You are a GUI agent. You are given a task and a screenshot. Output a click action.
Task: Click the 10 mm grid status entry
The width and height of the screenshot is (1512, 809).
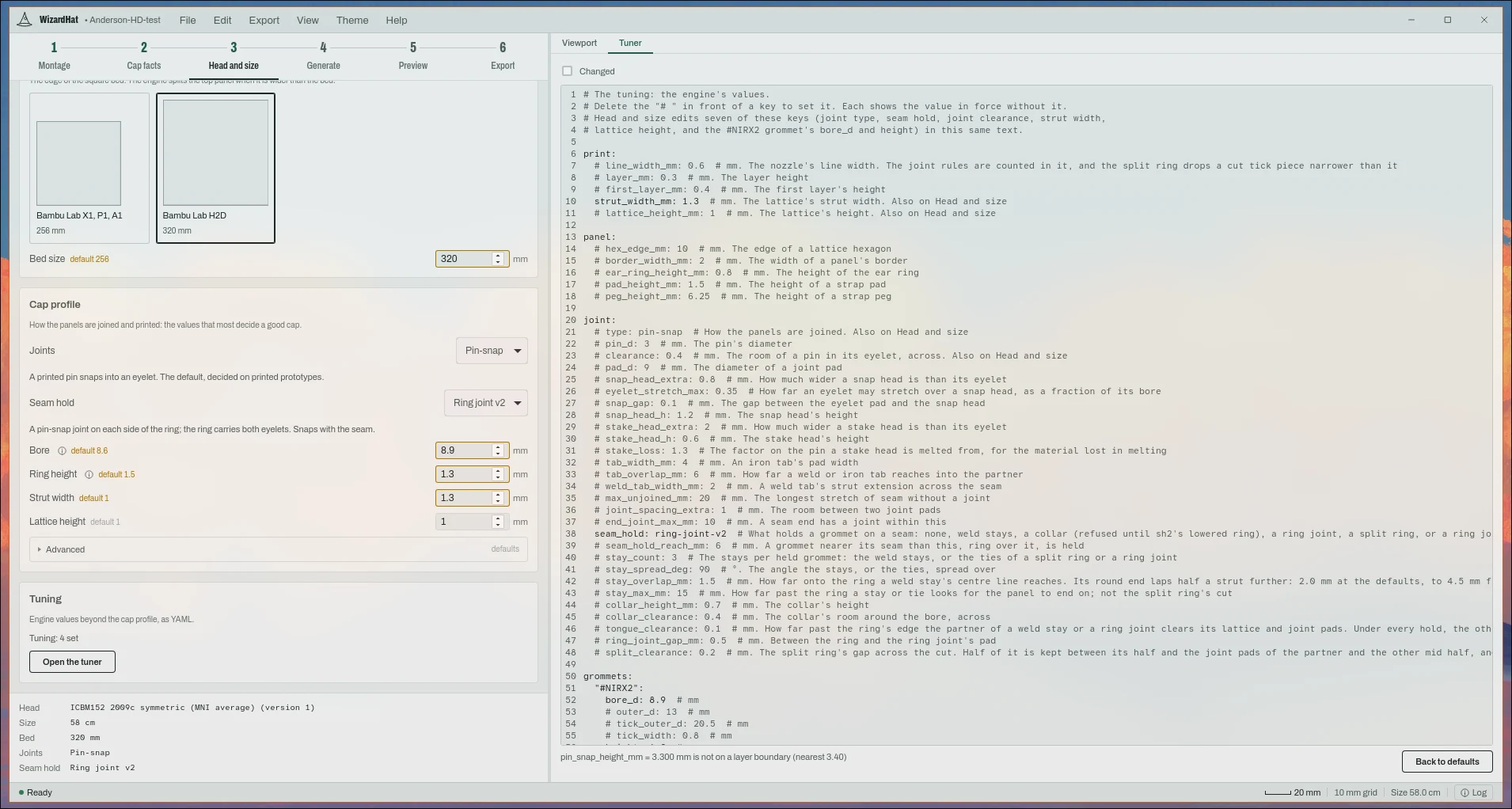(1355, 792)
